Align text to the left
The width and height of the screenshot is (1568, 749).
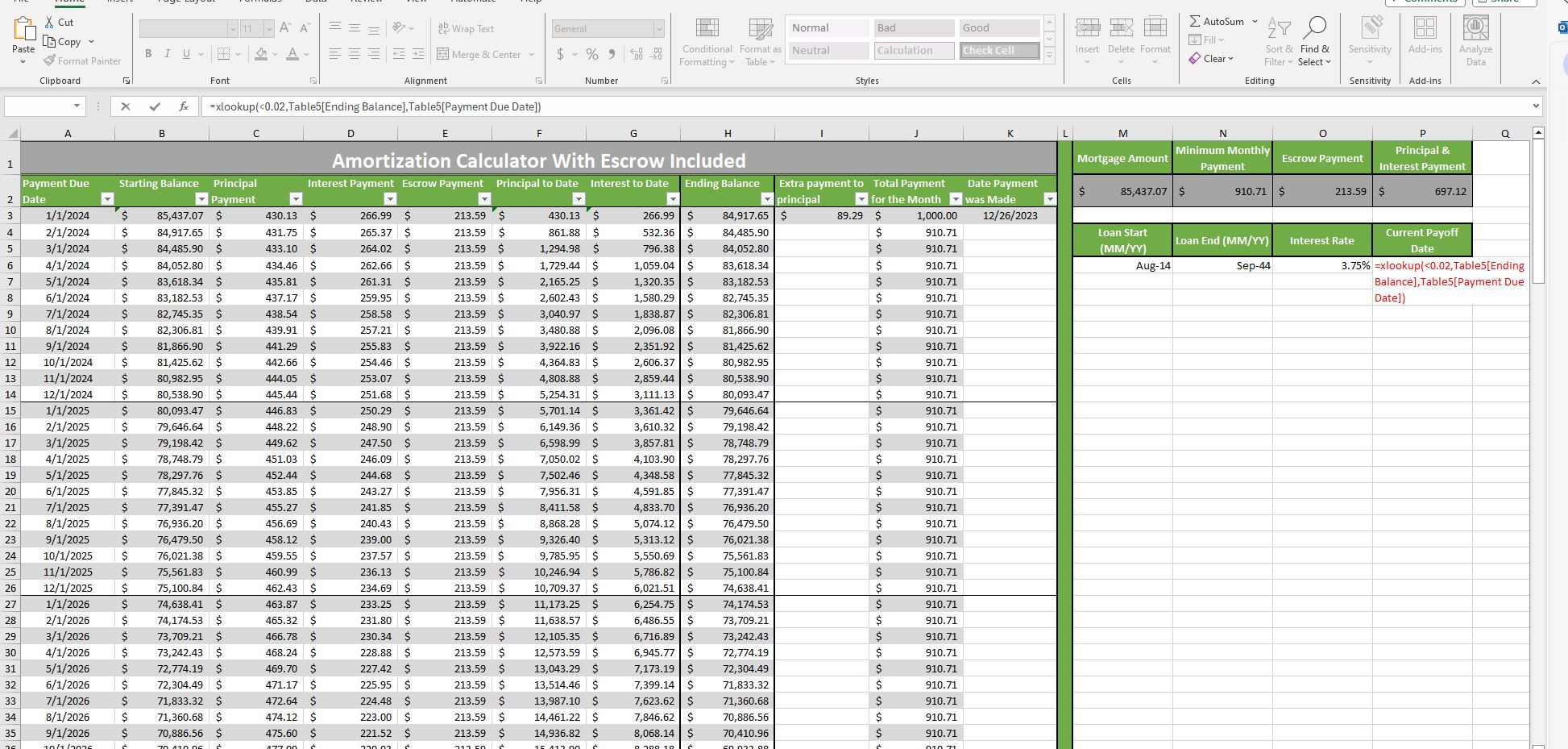(x=335, y=54)
